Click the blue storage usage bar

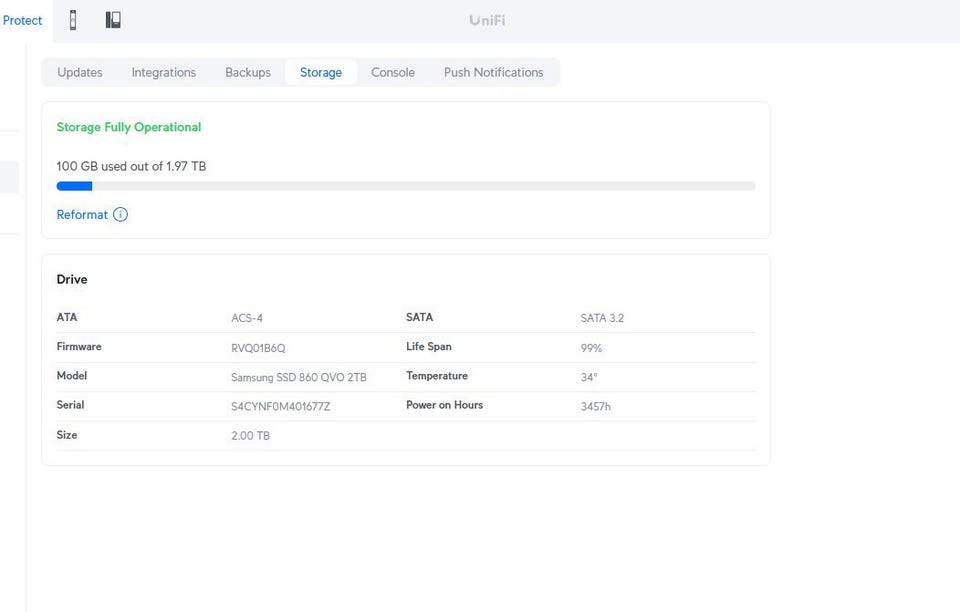pos(74,186)
